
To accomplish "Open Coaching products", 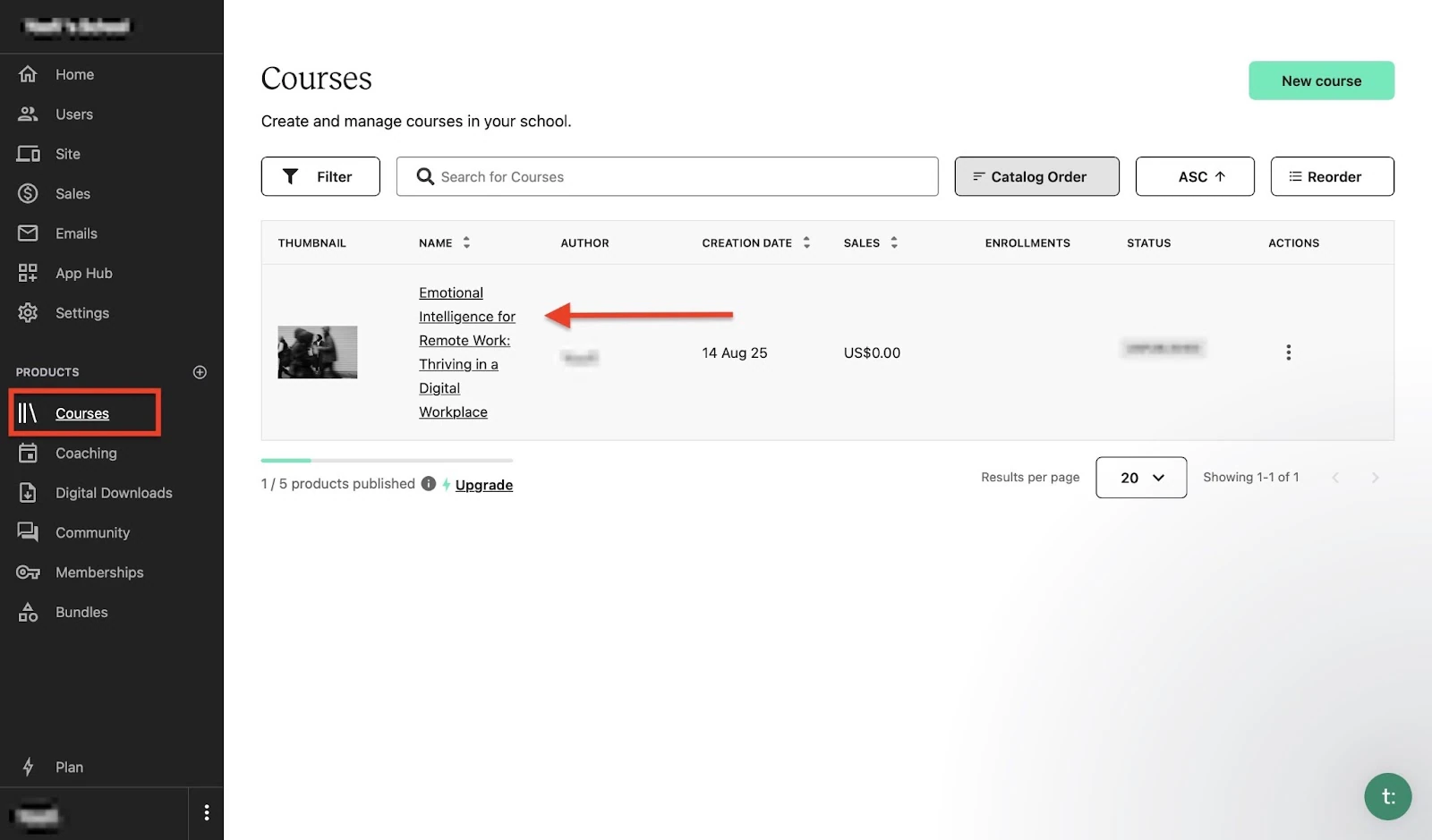I will 86,454.
